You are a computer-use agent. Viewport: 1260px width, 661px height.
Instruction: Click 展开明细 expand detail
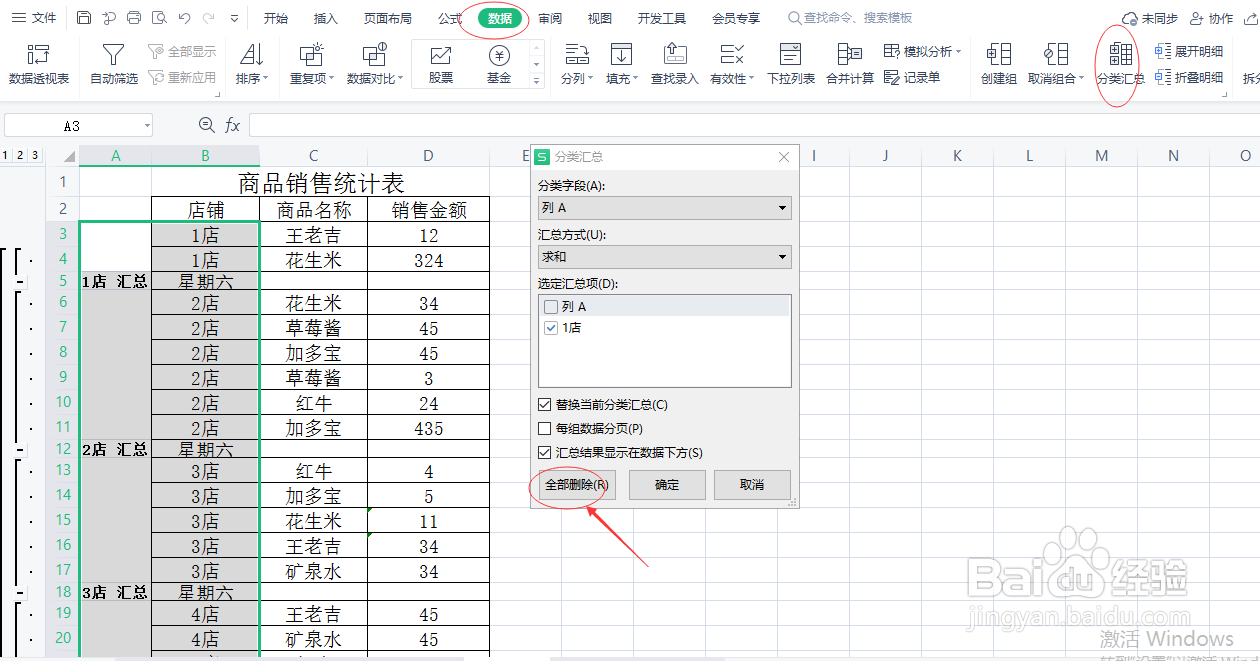(x=1189, y=51)
